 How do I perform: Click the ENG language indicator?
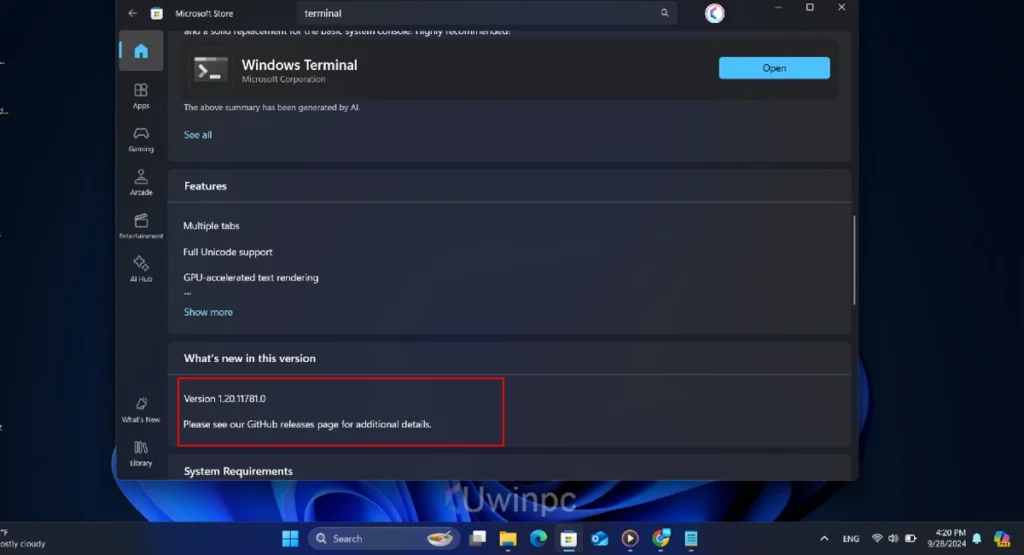[x=850, y=539]
